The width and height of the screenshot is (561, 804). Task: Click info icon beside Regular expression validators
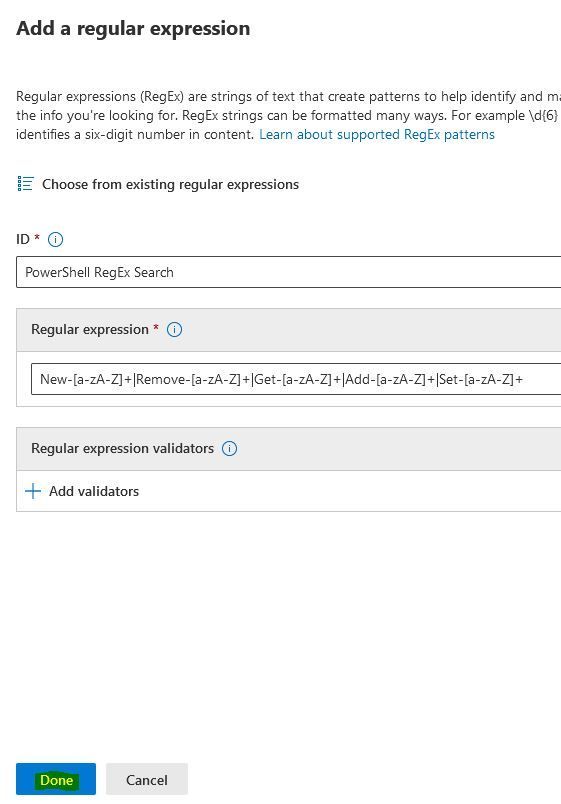[229, 449]
